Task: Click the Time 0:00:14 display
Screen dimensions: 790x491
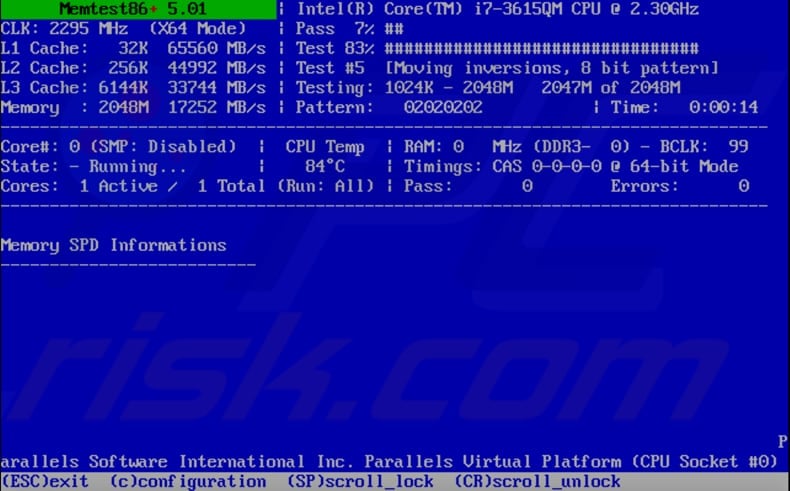Action: (x=684, y=107)
